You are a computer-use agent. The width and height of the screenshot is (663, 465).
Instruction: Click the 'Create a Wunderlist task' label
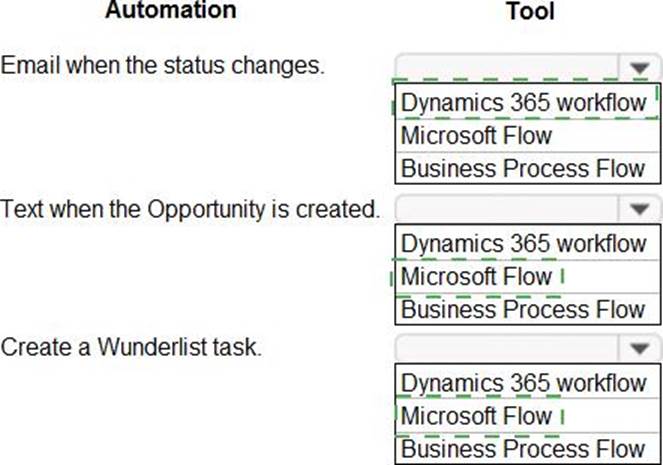tap(131, 348)
